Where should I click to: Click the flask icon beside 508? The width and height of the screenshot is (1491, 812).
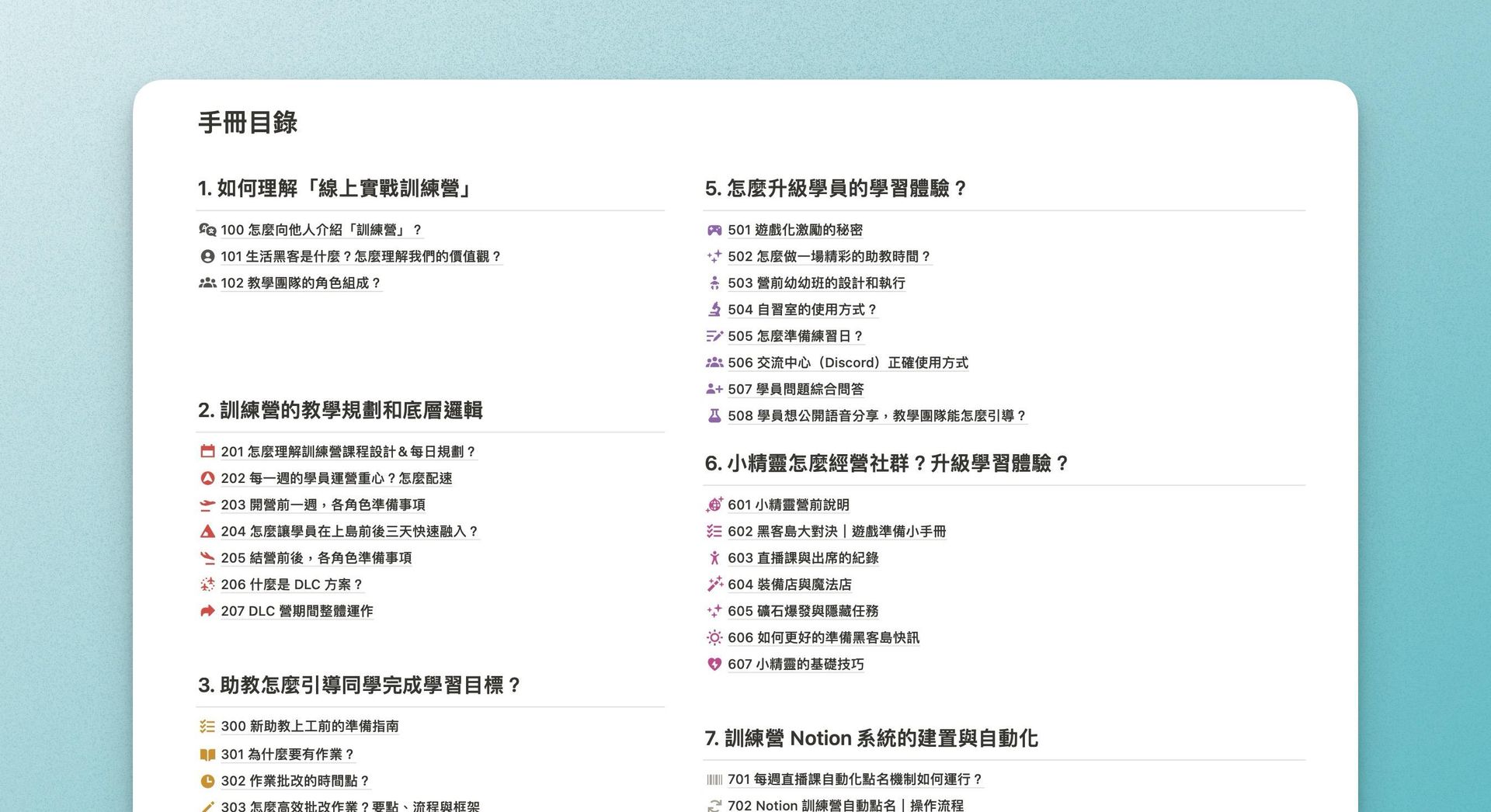tap(714, 416)
